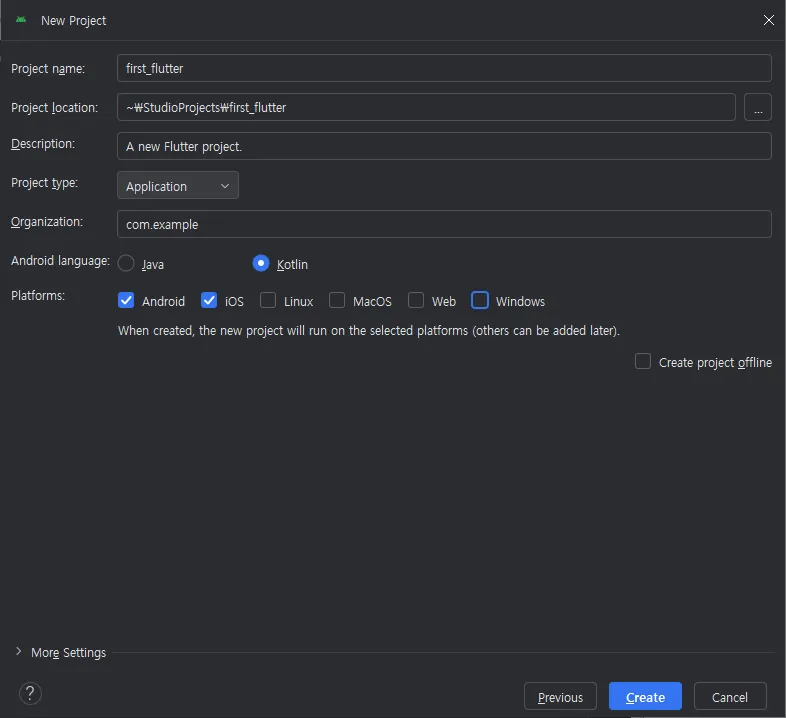Uncheck the Android platform checkbox
The width and height of the screenshot is (786, 718).
[x=126, y=300]
